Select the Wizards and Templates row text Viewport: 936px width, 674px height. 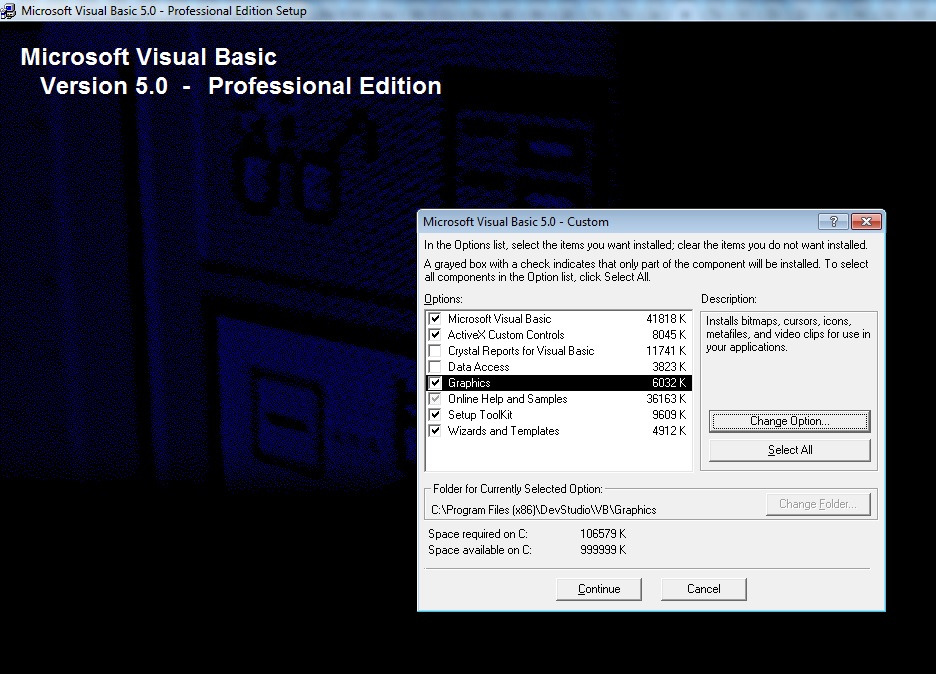pyautogui.click(x=503, y=431)
